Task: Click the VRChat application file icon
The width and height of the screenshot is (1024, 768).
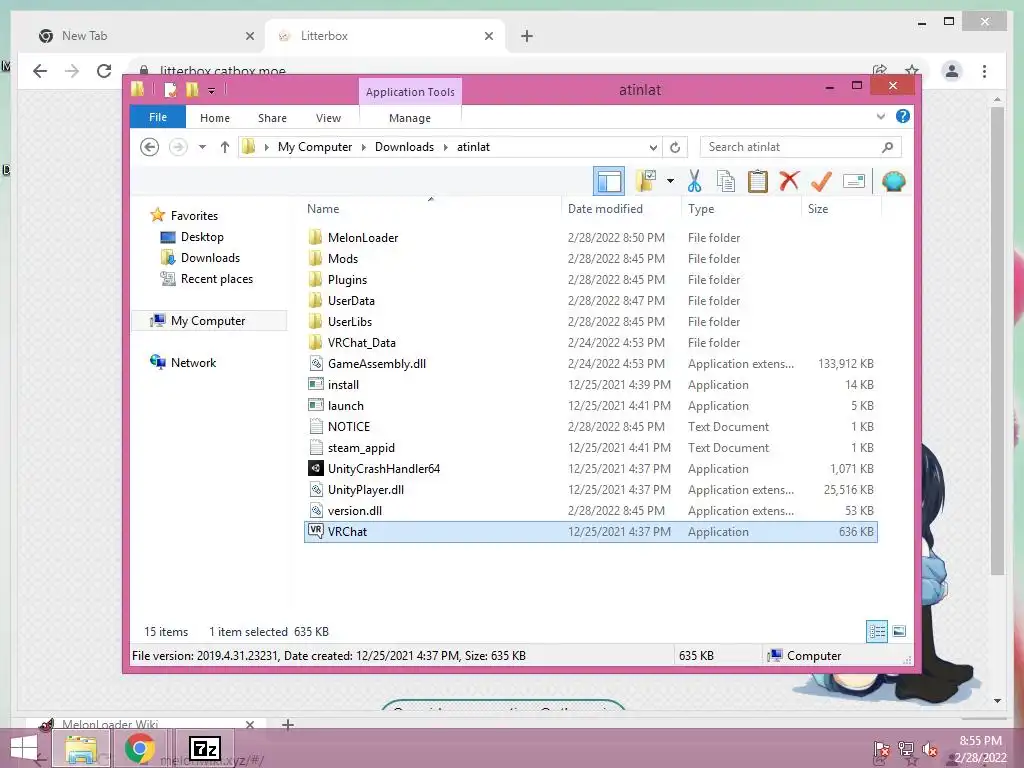Action: (315, 531)
